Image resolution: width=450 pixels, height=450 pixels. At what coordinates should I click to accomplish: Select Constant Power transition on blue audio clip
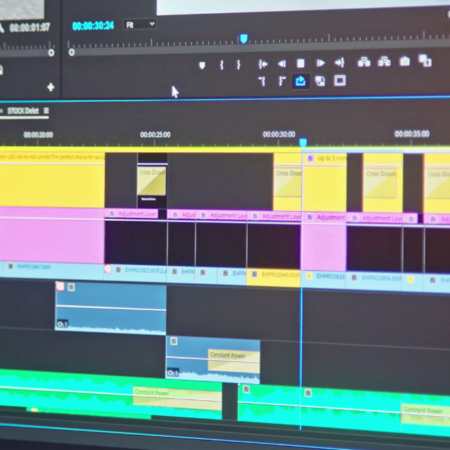pos(234,361)
